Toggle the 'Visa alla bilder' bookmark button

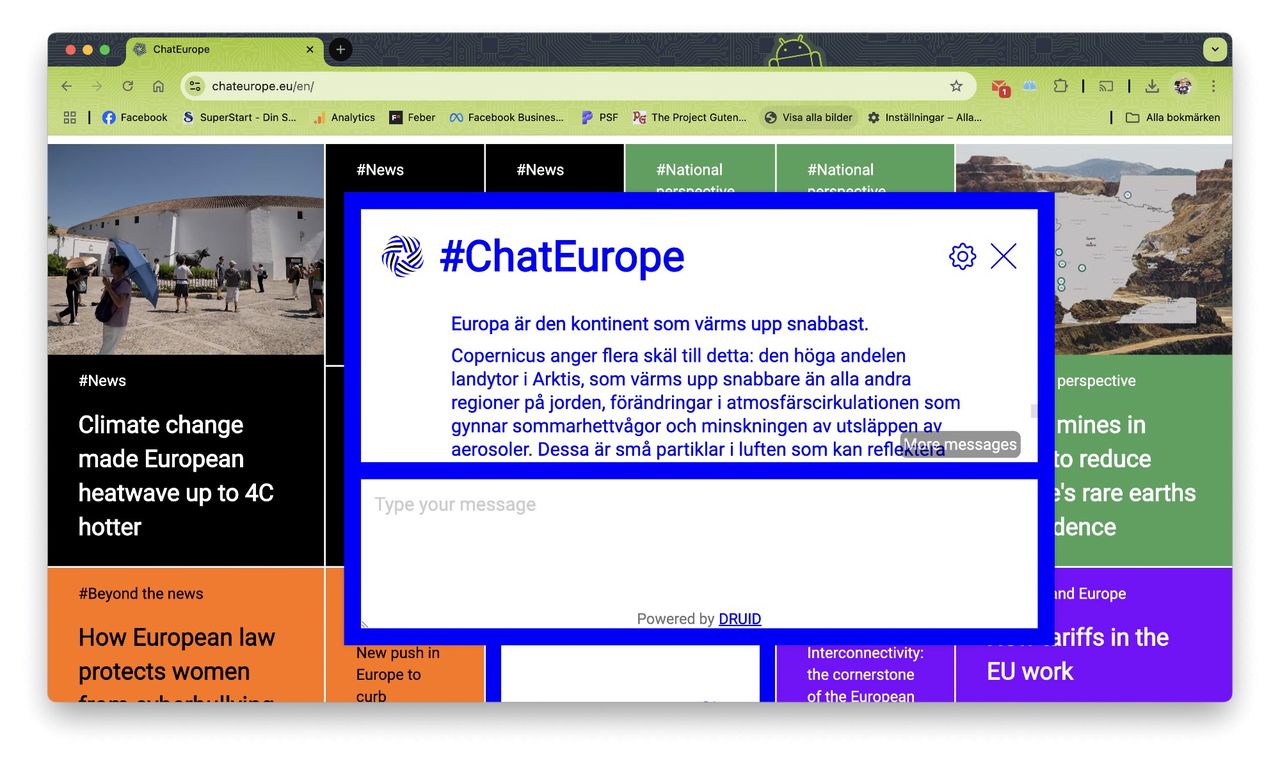pos(808,117)
